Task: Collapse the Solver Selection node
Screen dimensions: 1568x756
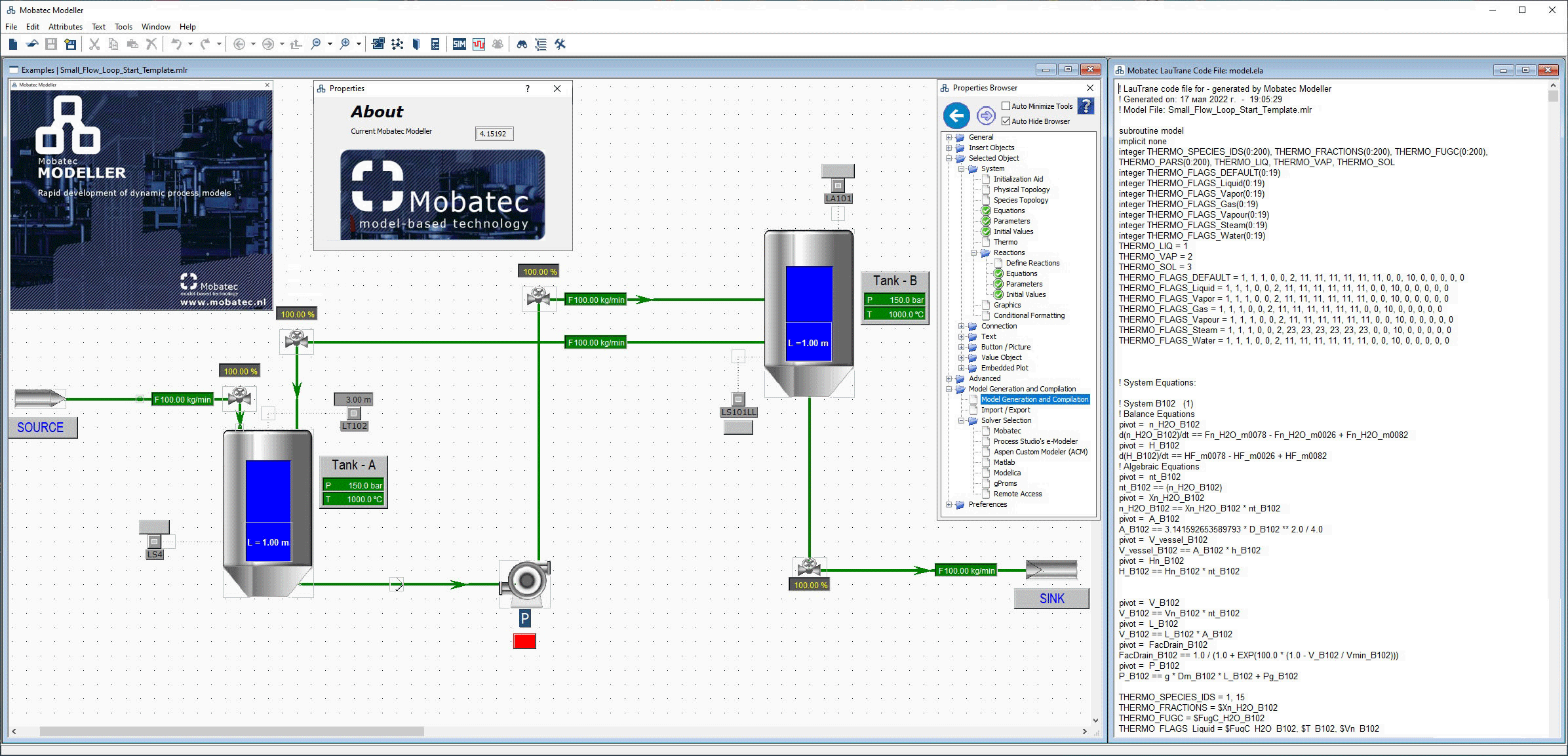Action: tap(962, 420)
